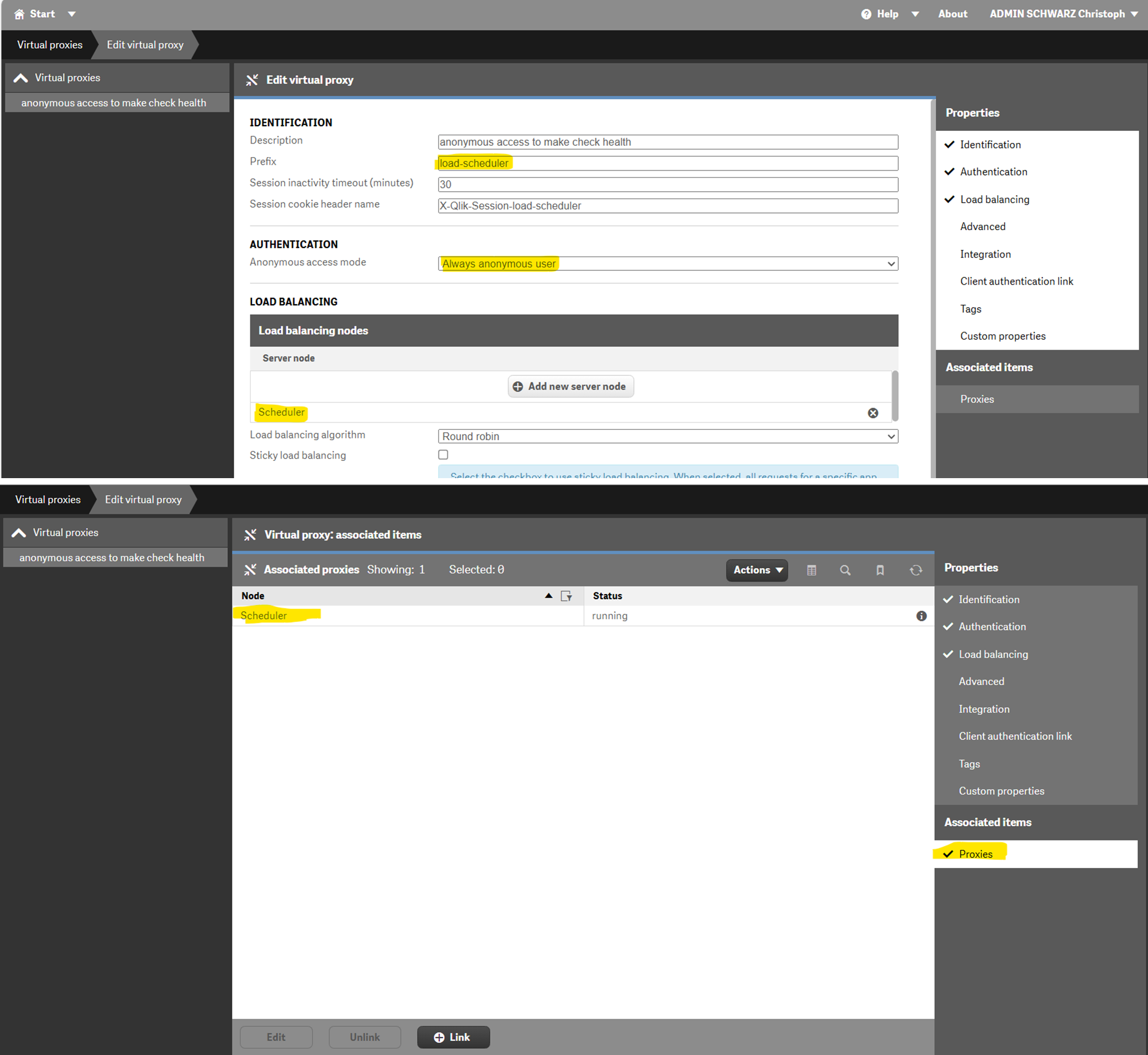1148x1055 pixels.
Task: Enable the Sticky load balancing checkbox
Action: click(443, 455)
